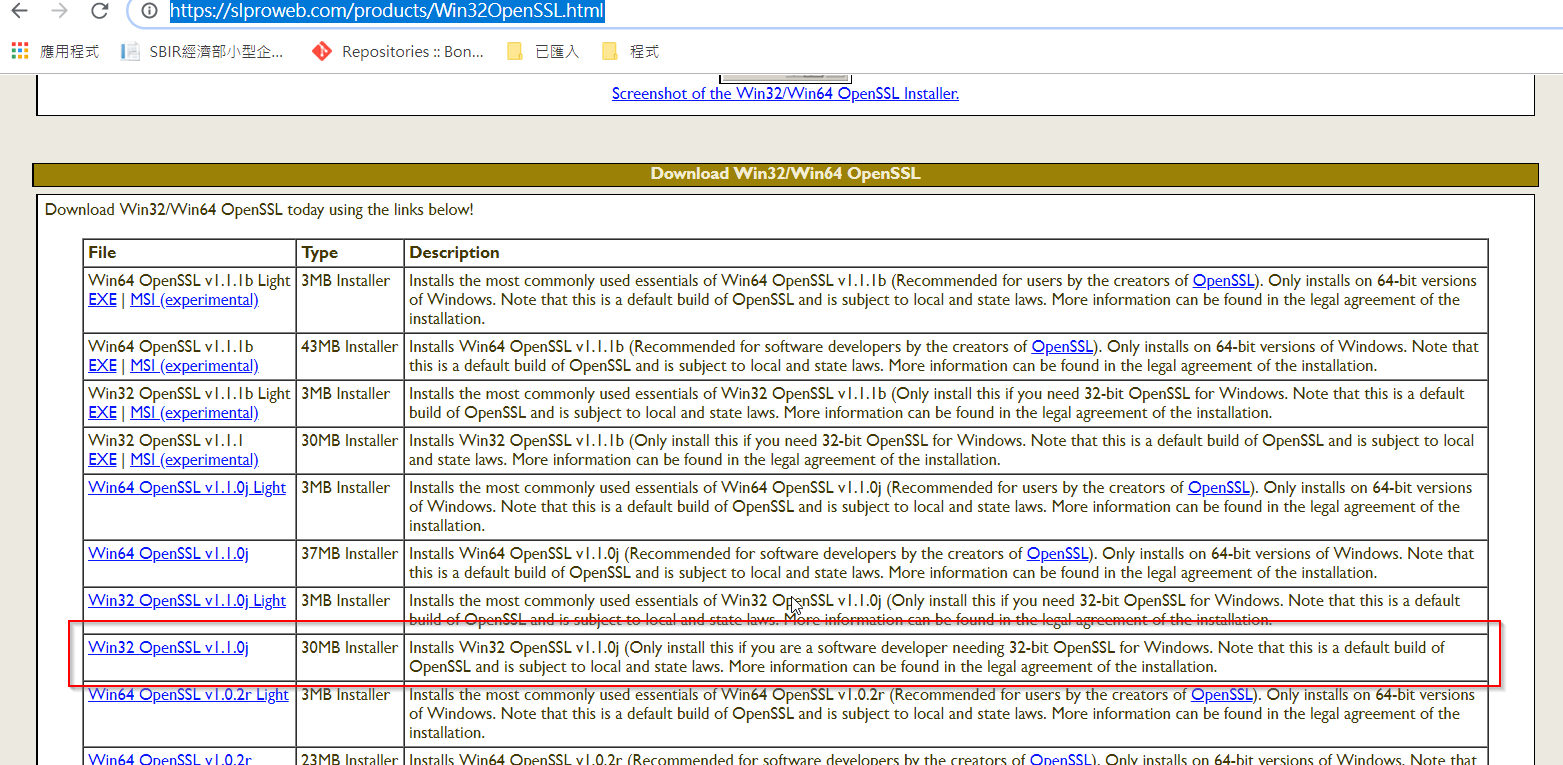The width and height of the screenshot is (1563, 765).
Task: Click the "Win32 OpenSSL v1.1.1" file name text
Action: tap(166, 441)
